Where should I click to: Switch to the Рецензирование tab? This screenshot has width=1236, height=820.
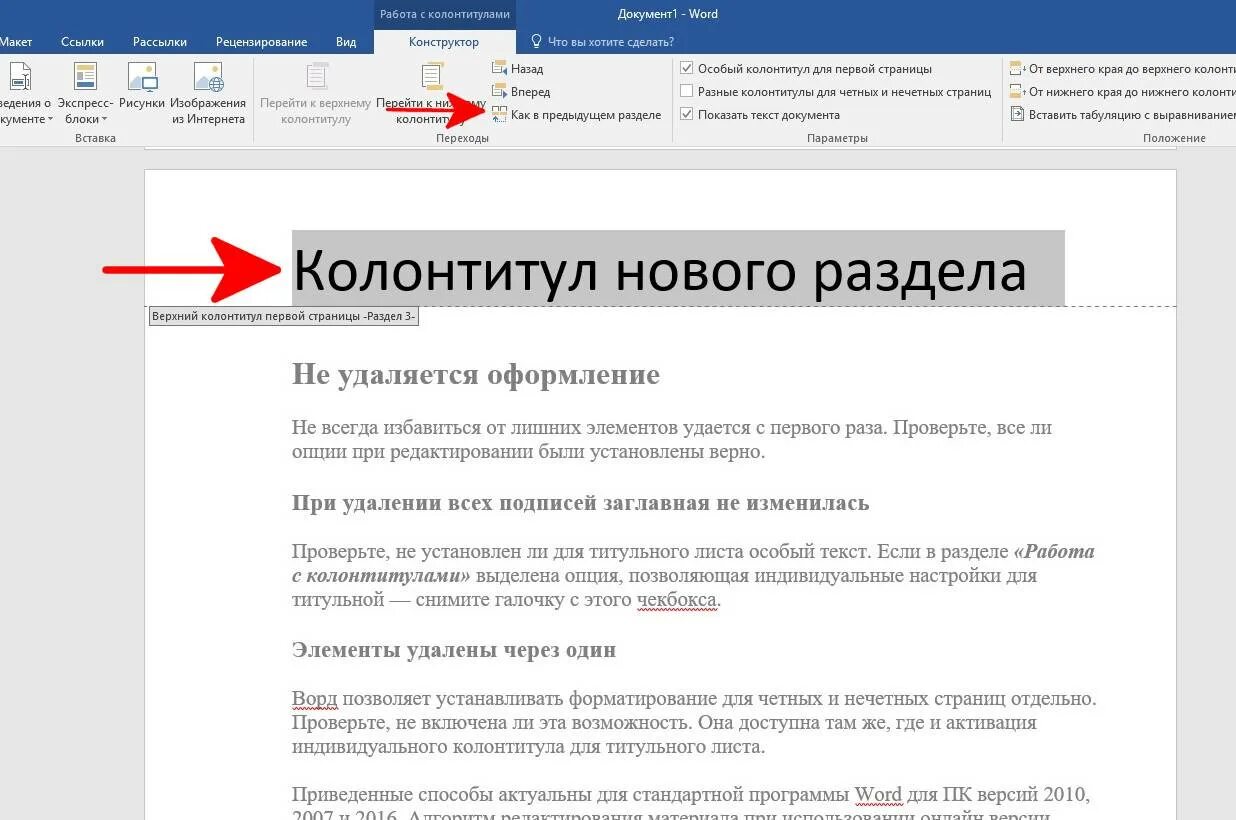click(x=261, y=42)
